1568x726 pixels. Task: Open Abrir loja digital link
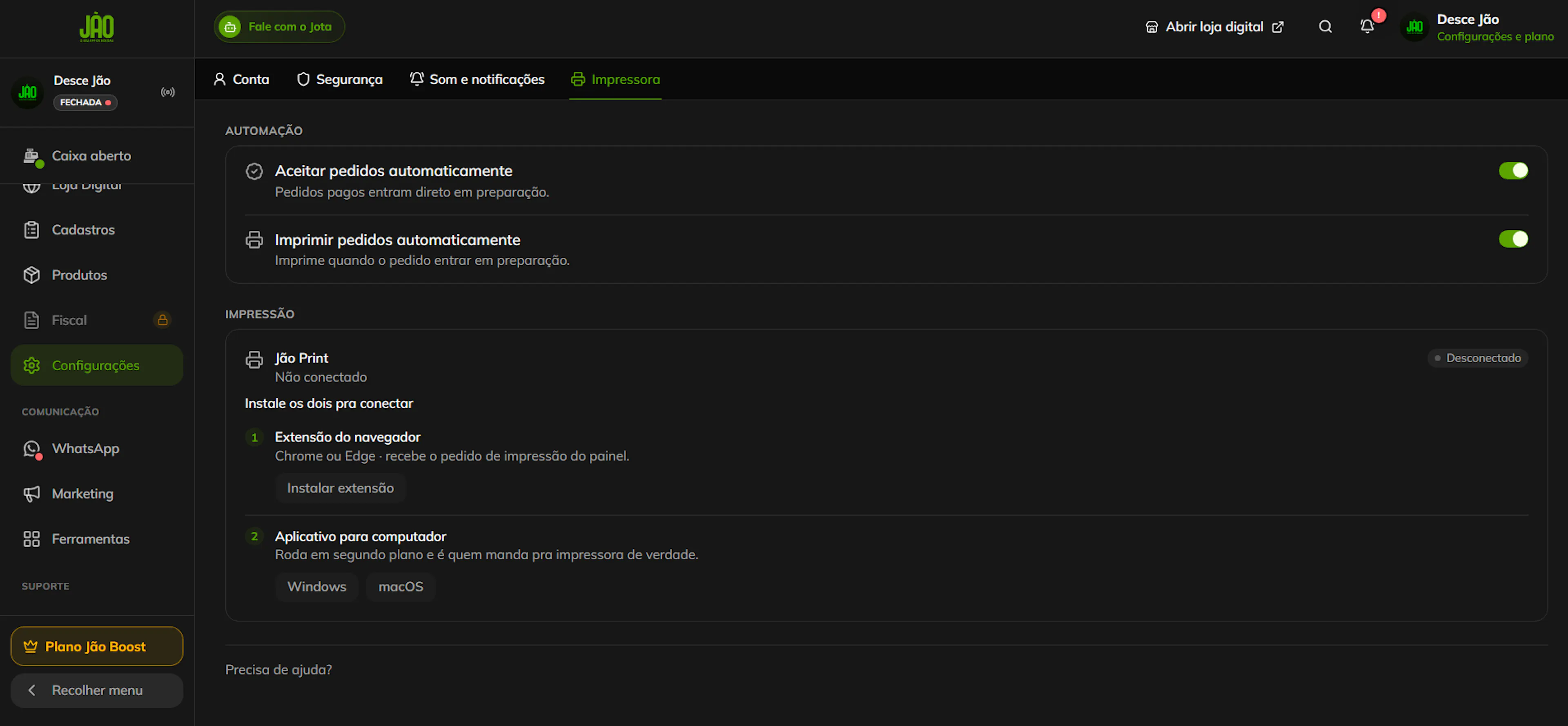pyautogui.click(x=1214, y=27)
